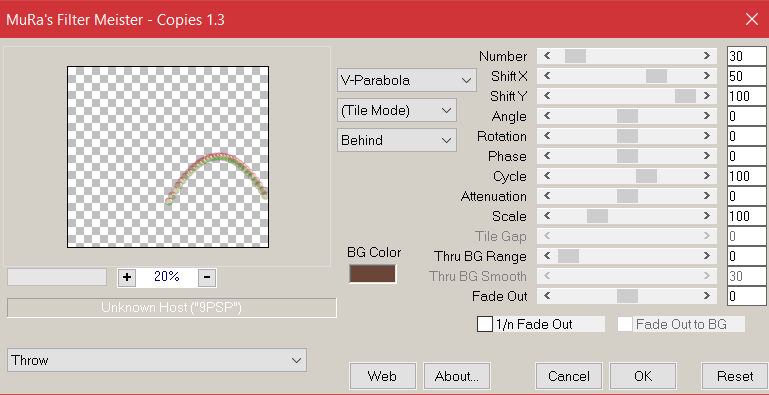Viewport: 769px width, 395px height.
Task: Click left arrow of Angle slider
Action: coord(547,116)
